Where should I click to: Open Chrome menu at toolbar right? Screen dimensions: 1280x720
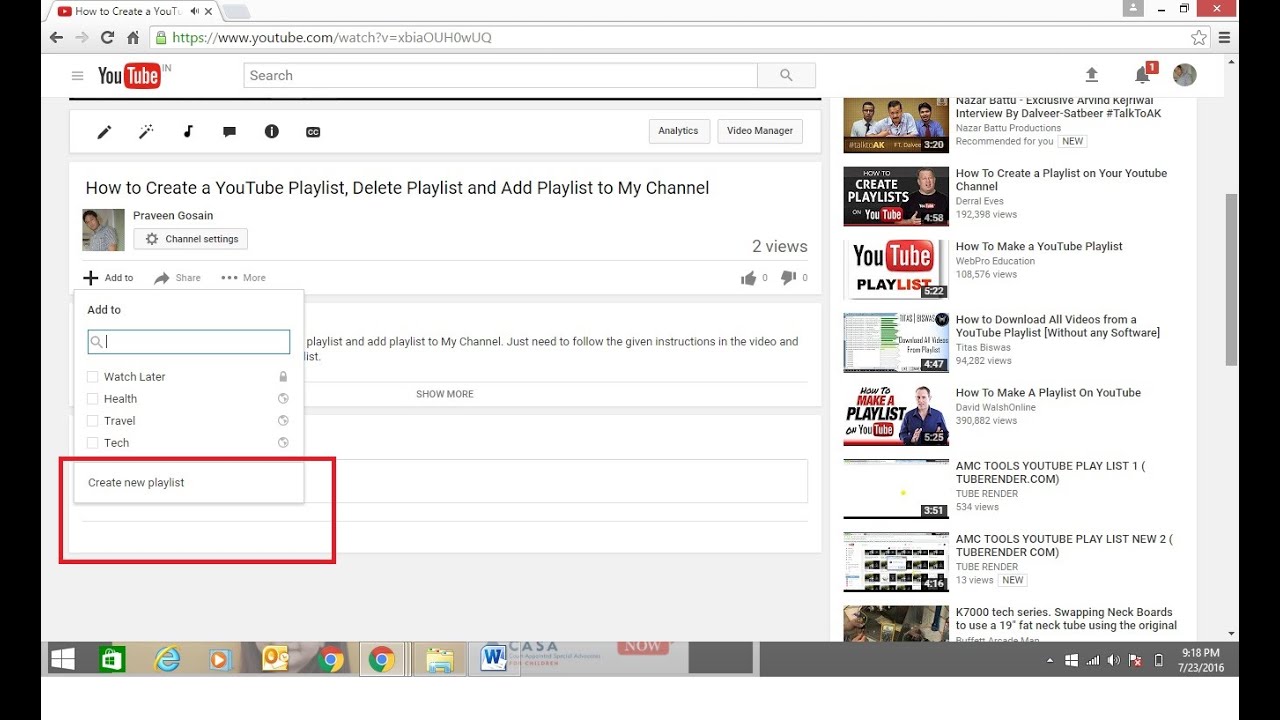tap(1224, 38)
